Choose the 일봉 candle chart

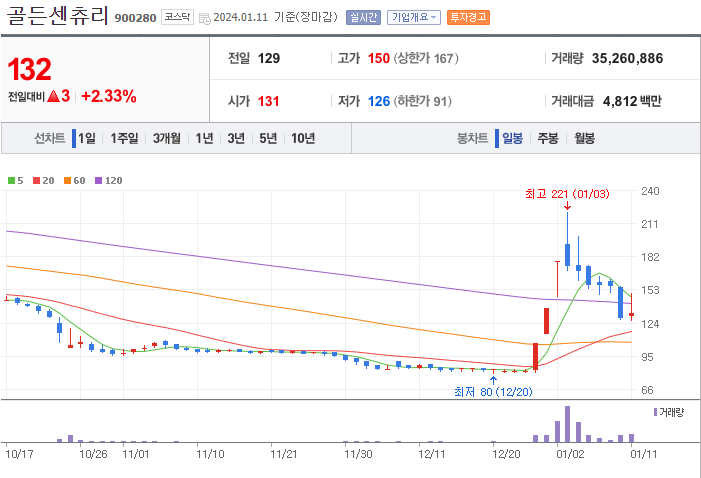pyautogui.click(x=512, y=138)
